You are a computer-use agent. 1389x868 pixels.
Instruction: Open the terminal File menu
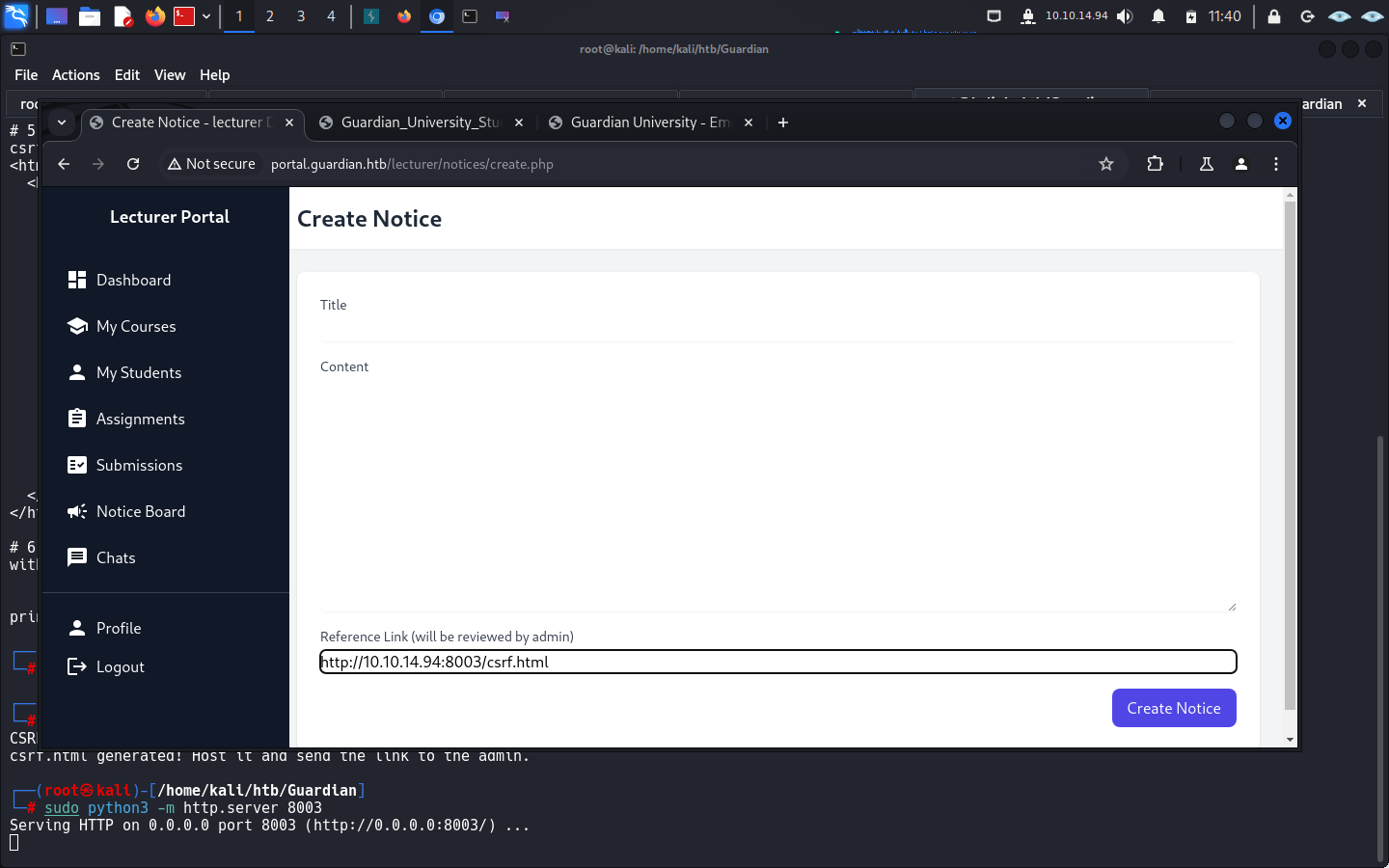coord(26,75)
